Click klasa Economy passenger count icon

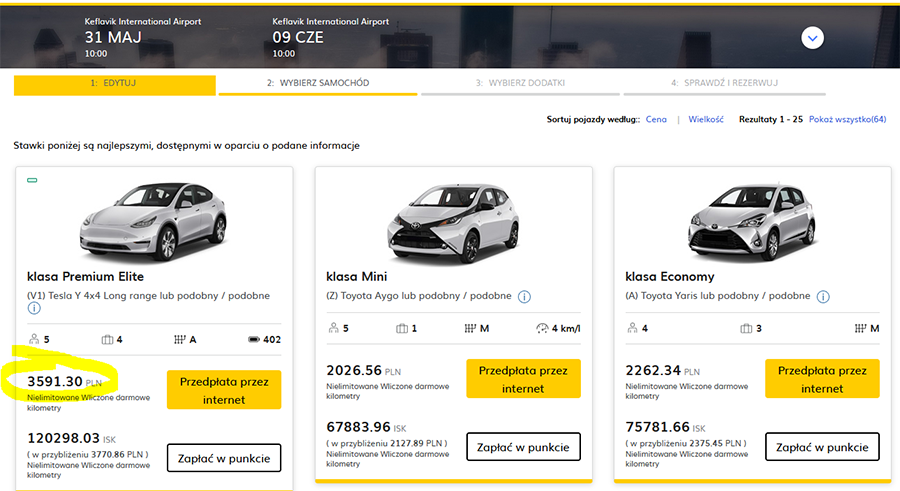[633, 328]
